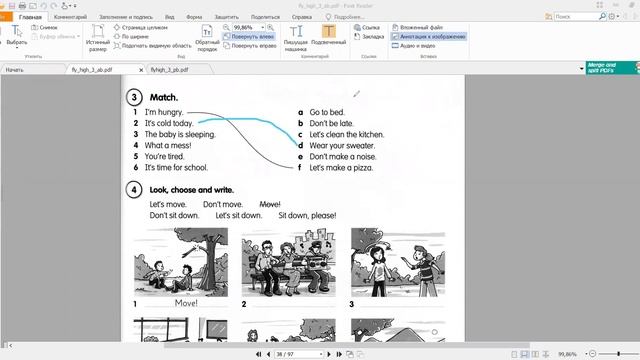640x360 pixels.
Task: Select Пишущая машинка typewriter tool
Action: (x=296, y=38)
